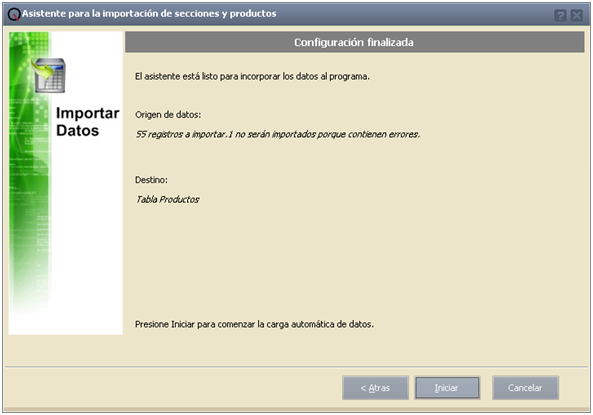593x415 pixels.
Task: Start the import with Iniciar button
Action: [447, 388]
